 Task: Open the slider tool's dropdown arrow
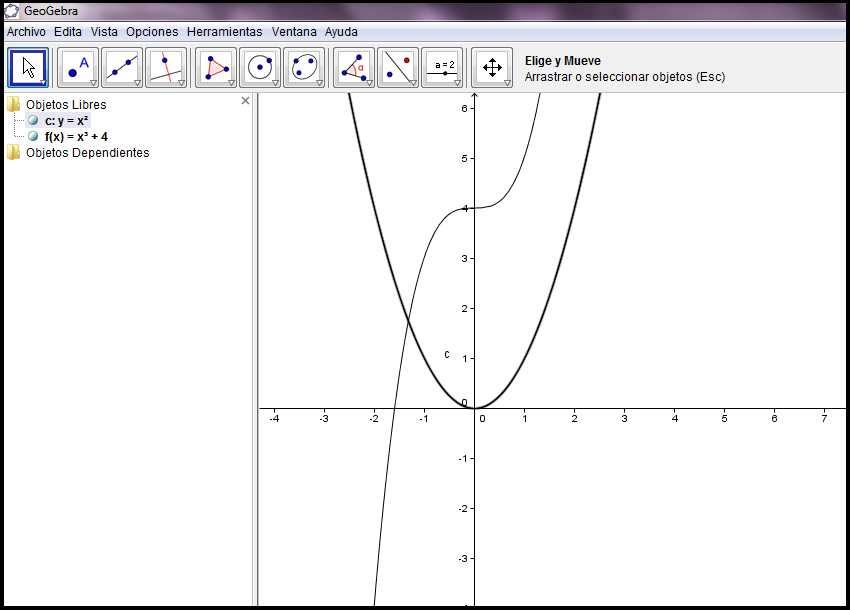[x=459, y=84]
